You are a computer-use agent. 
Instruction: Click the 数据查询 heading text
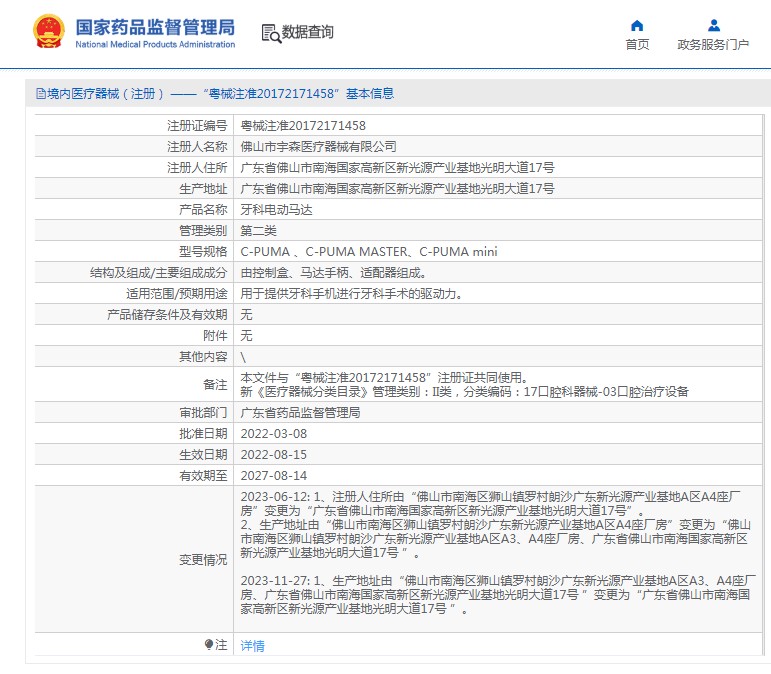(308, 33)
